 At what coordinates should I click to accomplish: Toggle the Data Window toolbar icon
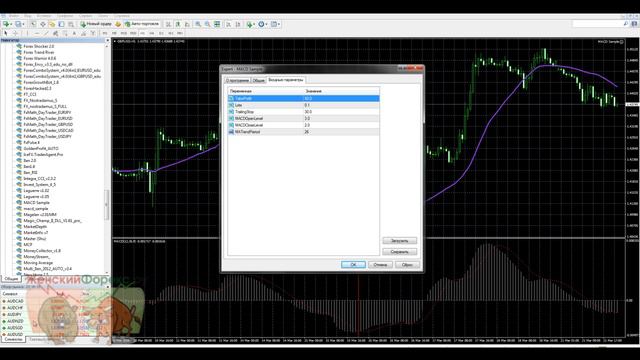pos(42,24)
